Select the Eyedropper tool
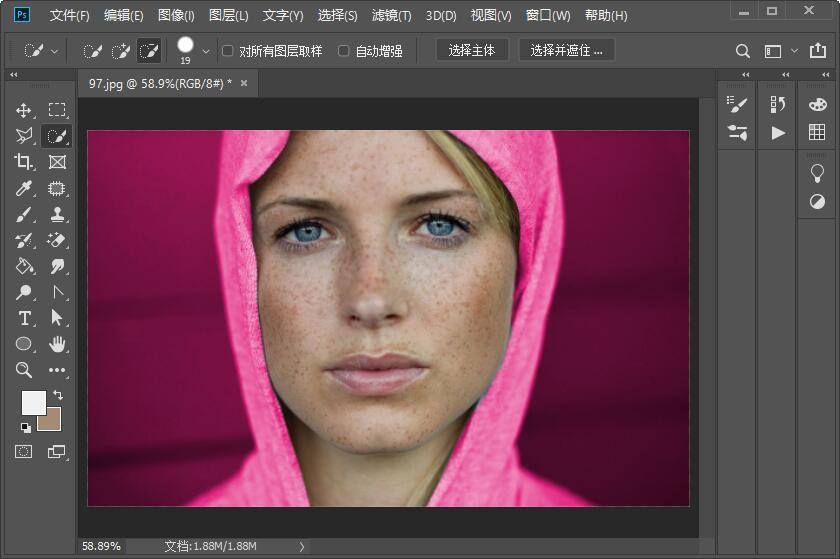Image resolution: width=840 pixels, height=559 pixels. click(x=24, y=188)
